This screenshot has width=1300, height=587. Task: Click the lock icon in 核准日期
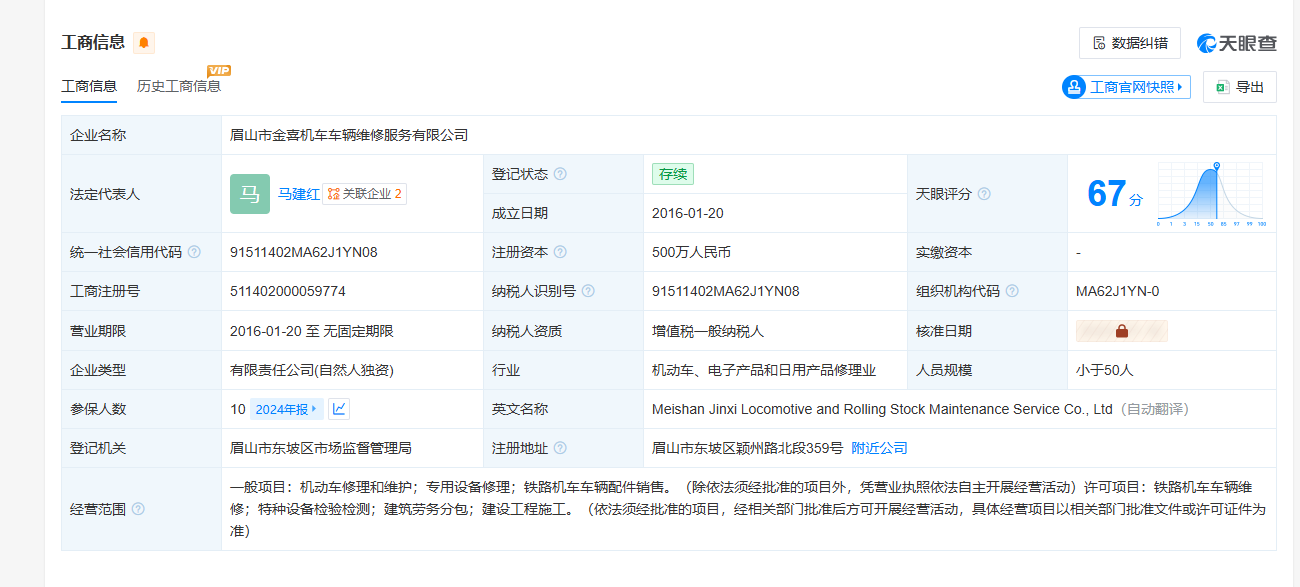tap(1121, 331)
